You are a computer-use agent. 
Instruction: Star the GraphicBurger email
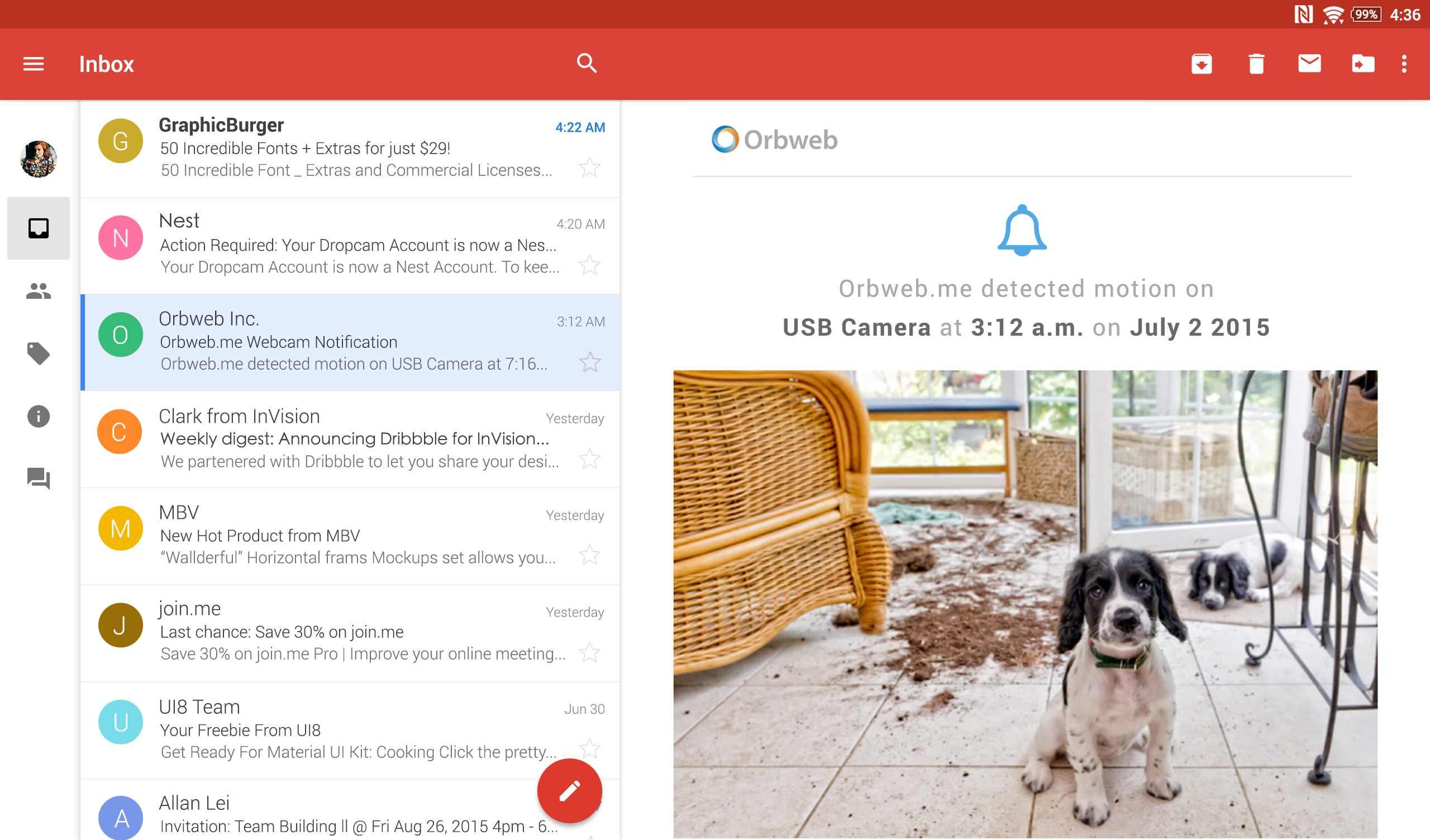coord(589,168)
